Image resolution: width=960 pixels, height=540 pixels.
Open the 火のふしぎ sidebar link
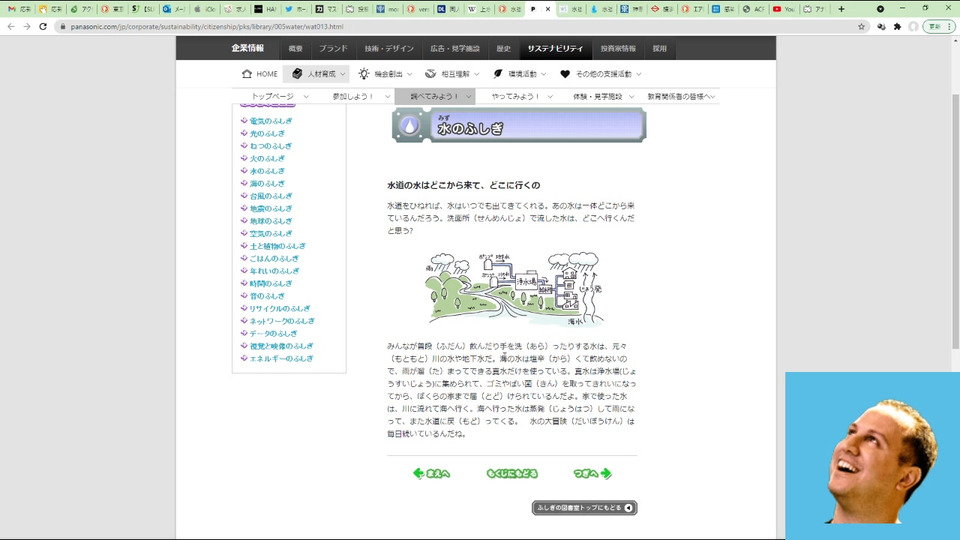[x=267, y=159]
